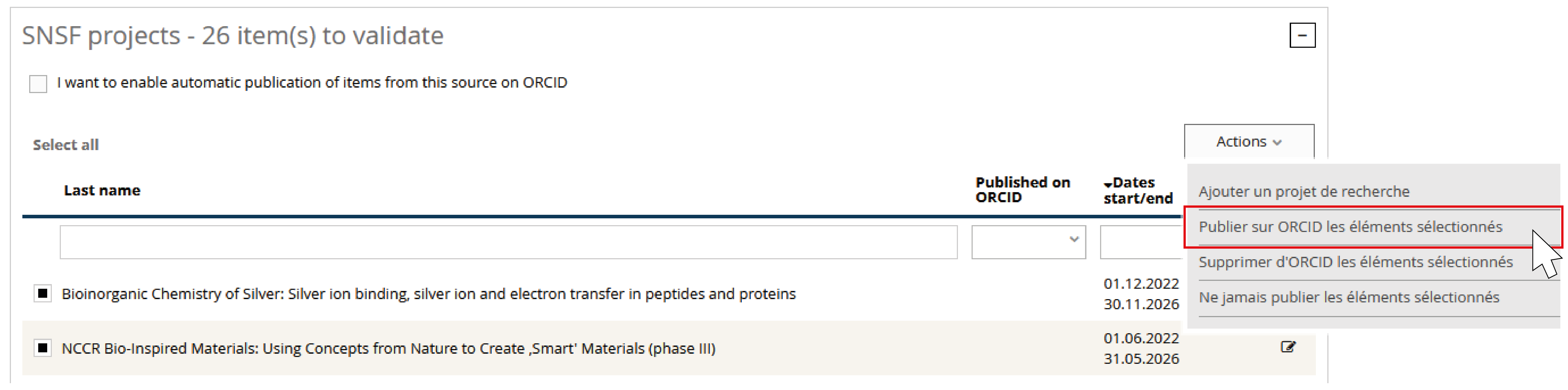Open the edit icon for NCCR project
1568x390 pixels.
1288,347
